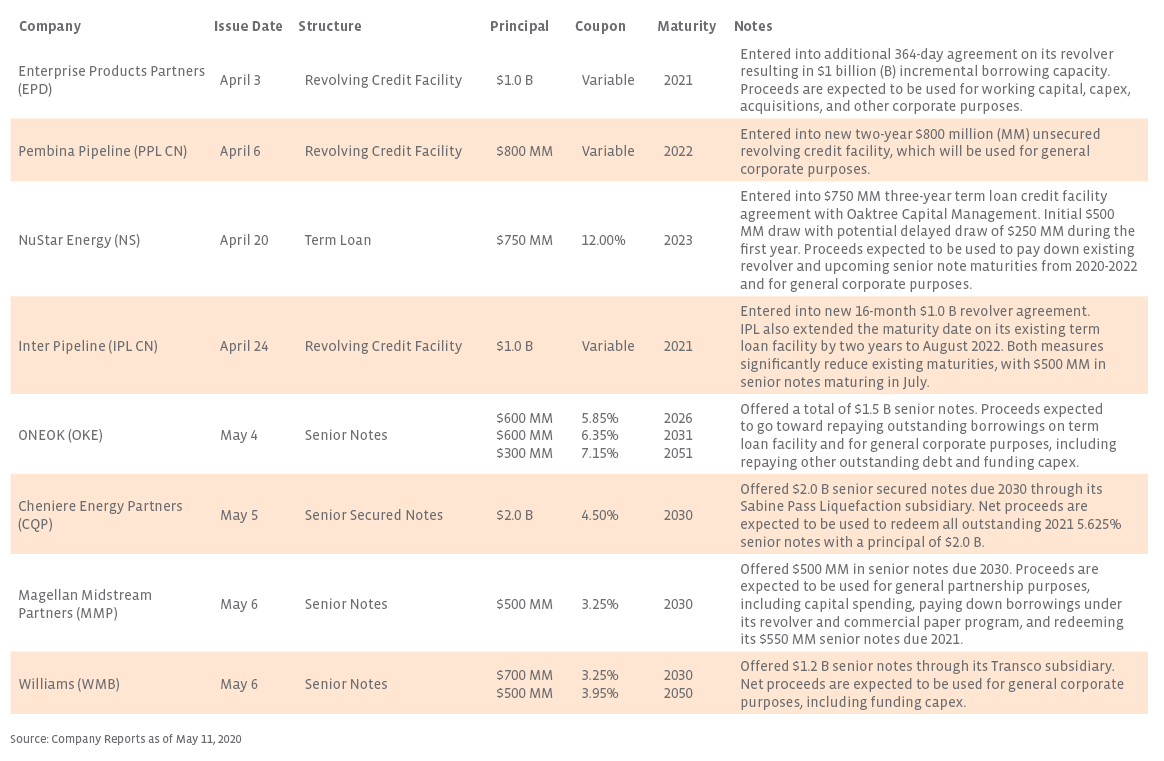Select the Enterprise Products Partners (EPD) cell
The image size is (1164, 761).
coord(111,80)
